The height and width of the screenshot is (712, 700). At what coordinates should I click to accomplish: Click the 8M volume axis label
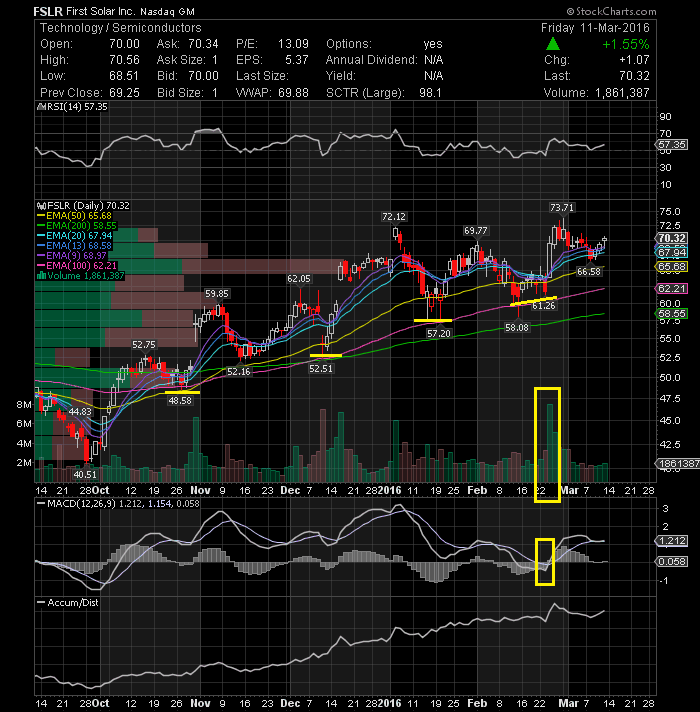coord(24,405)
